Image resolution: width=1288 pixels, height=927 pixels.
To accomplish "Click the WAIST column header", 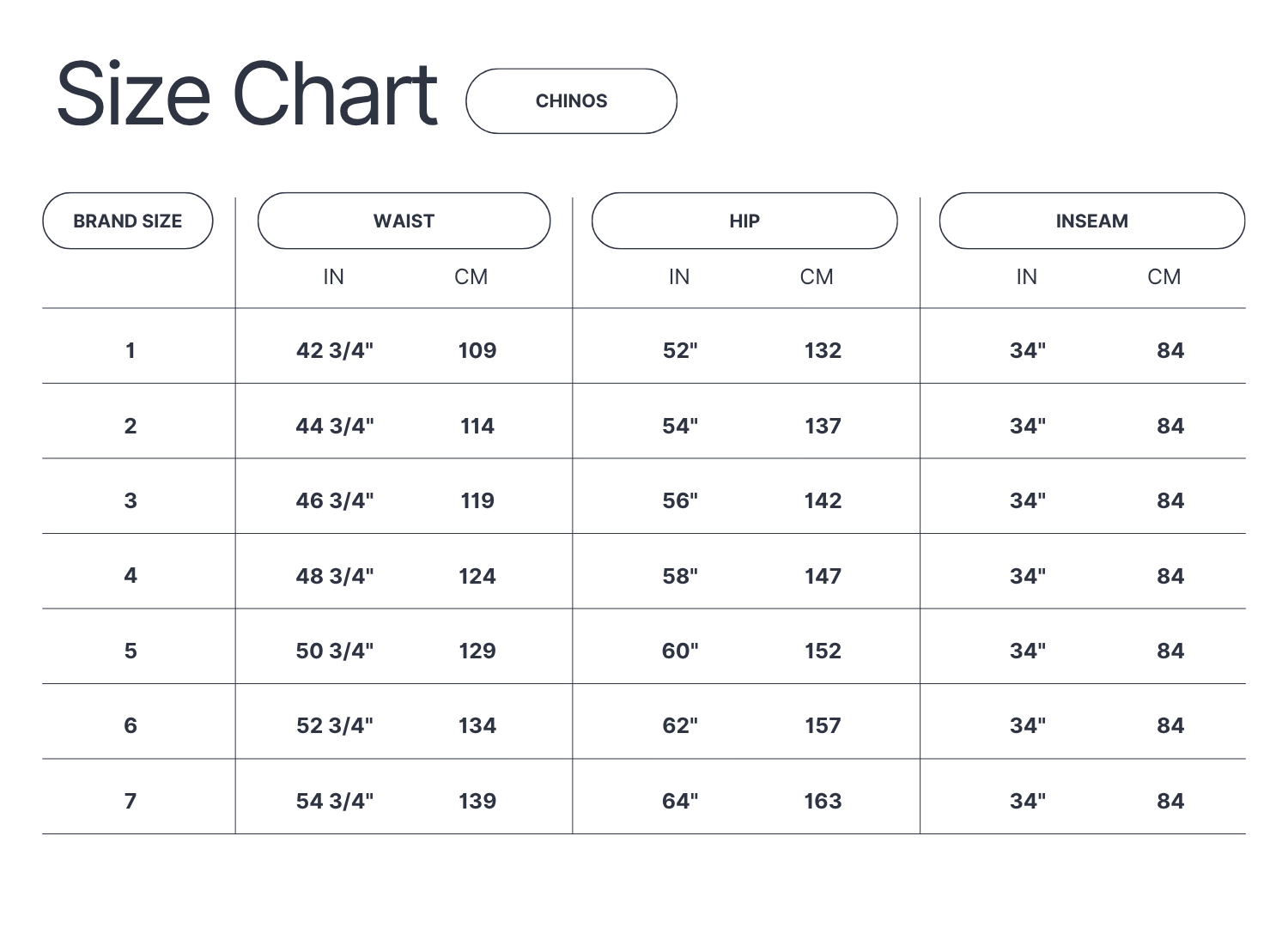I will click(404, 221).
